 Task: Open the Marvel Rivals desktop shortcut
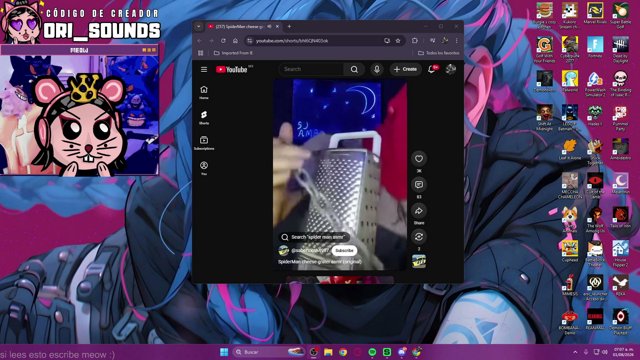coord(595,14)
